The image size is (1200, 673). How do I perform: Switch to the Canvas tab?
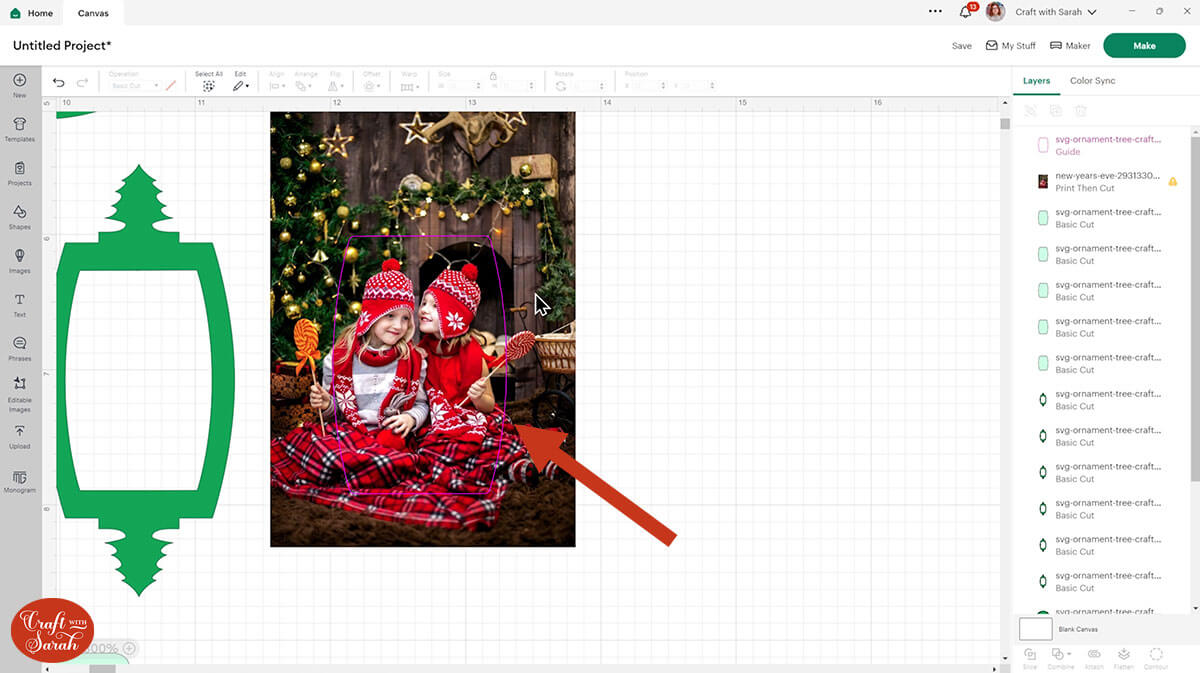(x=94, y=13)
